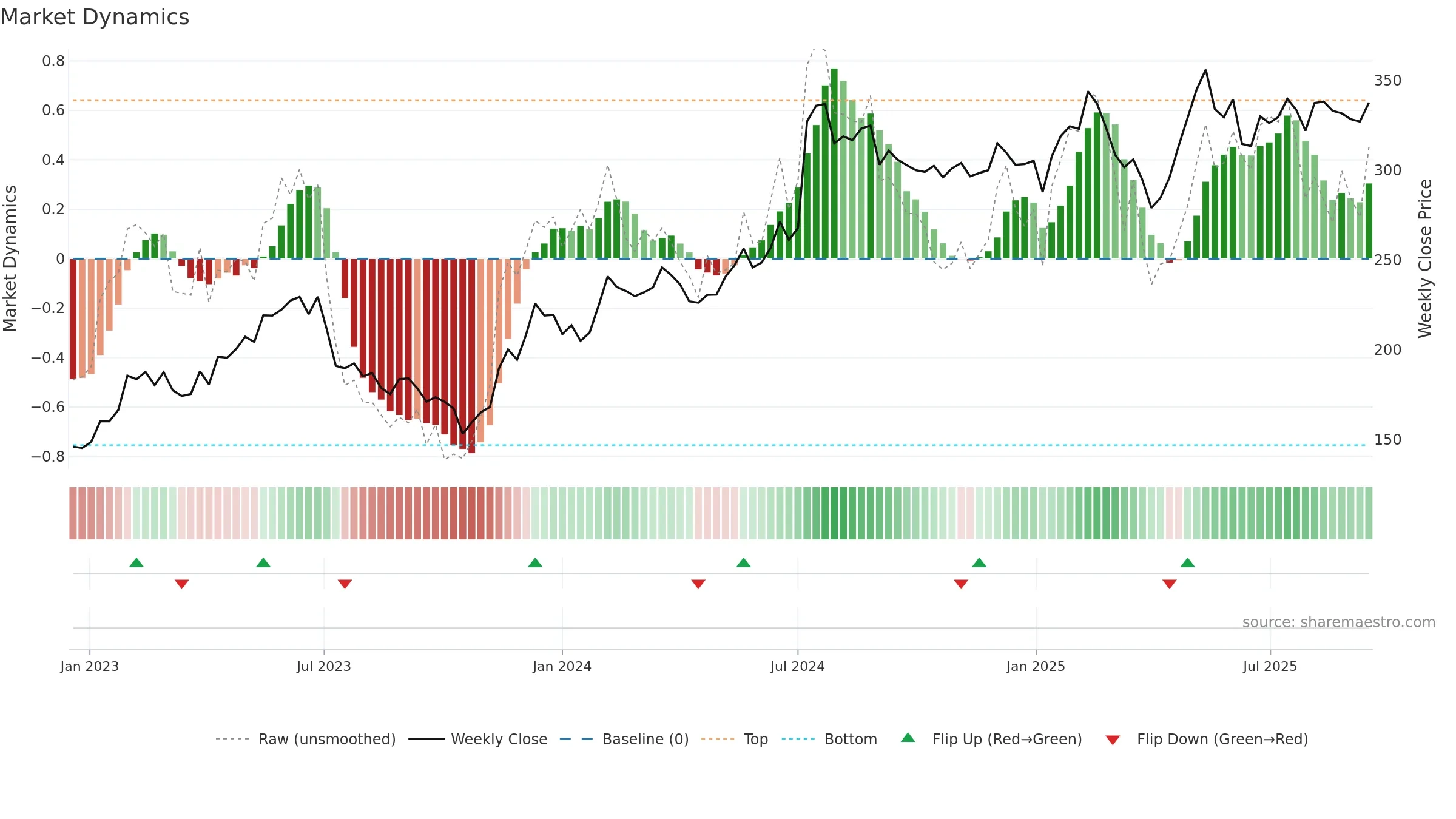Toggle Flip Down (Green→Red) legend entry
Image resolution: width=1456 pixels, height=819 pixels.
tap(1207, 739)
